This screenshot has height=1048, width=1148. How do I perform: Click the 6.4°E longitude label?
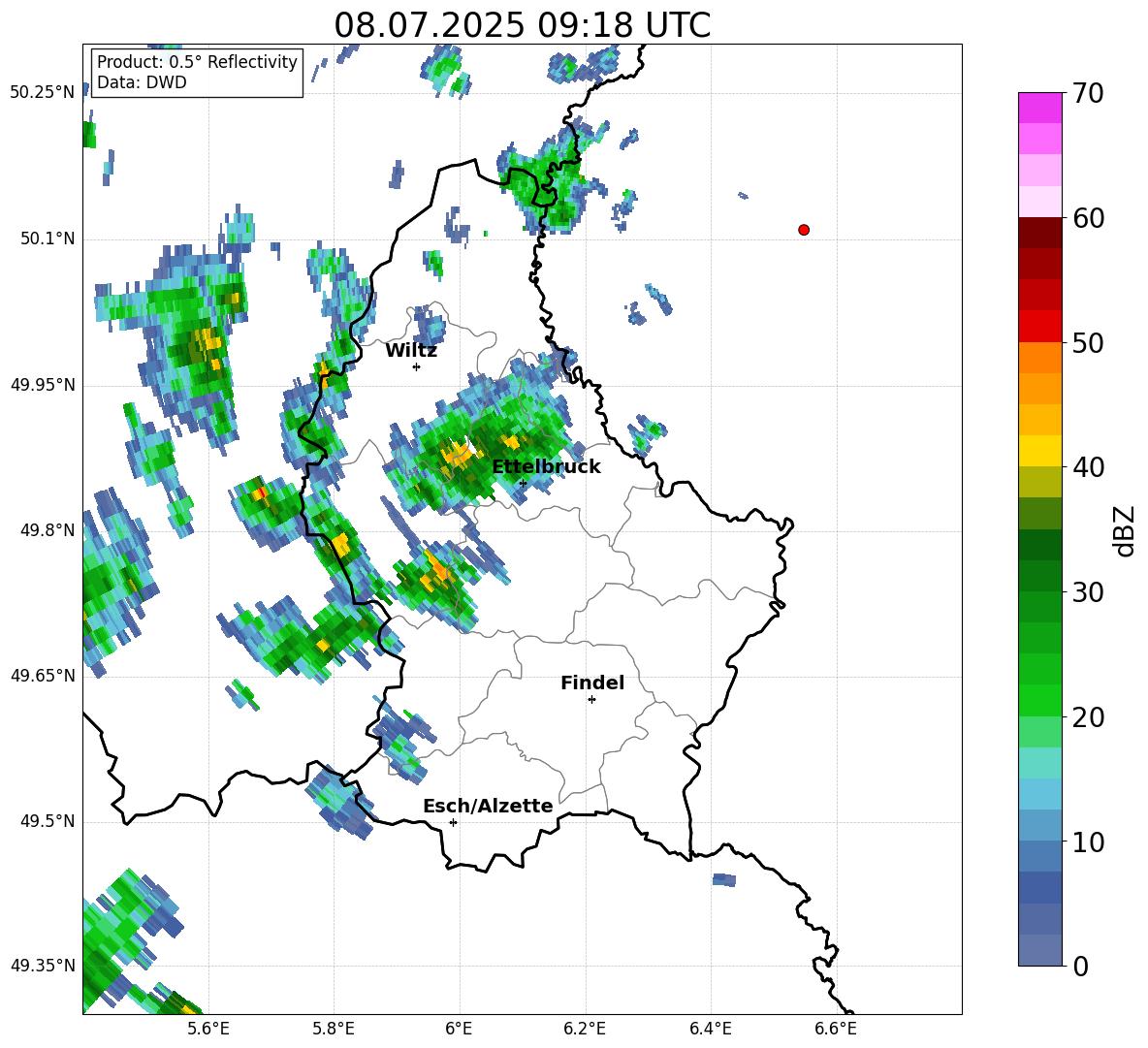click(x=710, y=1029)
